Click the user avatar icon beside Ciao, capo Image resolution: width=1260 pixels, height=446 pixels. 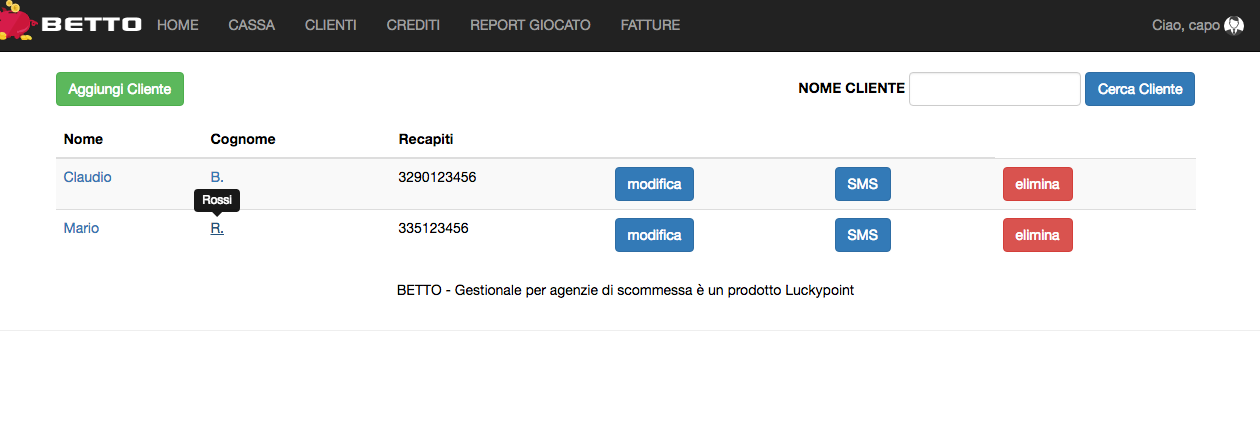1234,25
